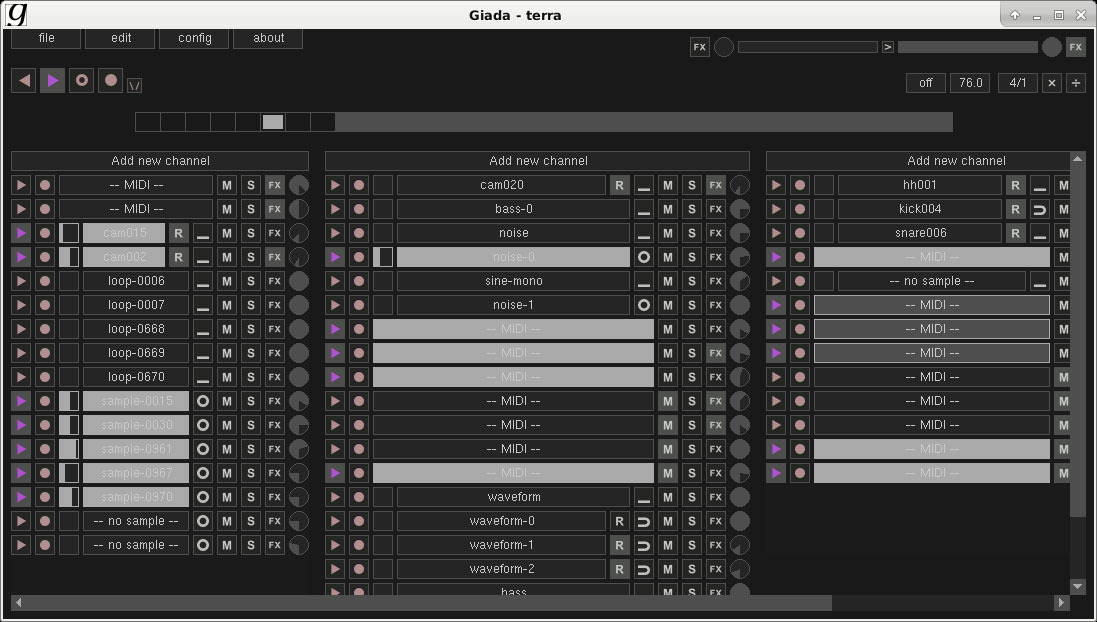The height and width of the screenshot is (622, 1097).
Task: Open FX for the cam020 channel
Action: (x=716, y=185)
